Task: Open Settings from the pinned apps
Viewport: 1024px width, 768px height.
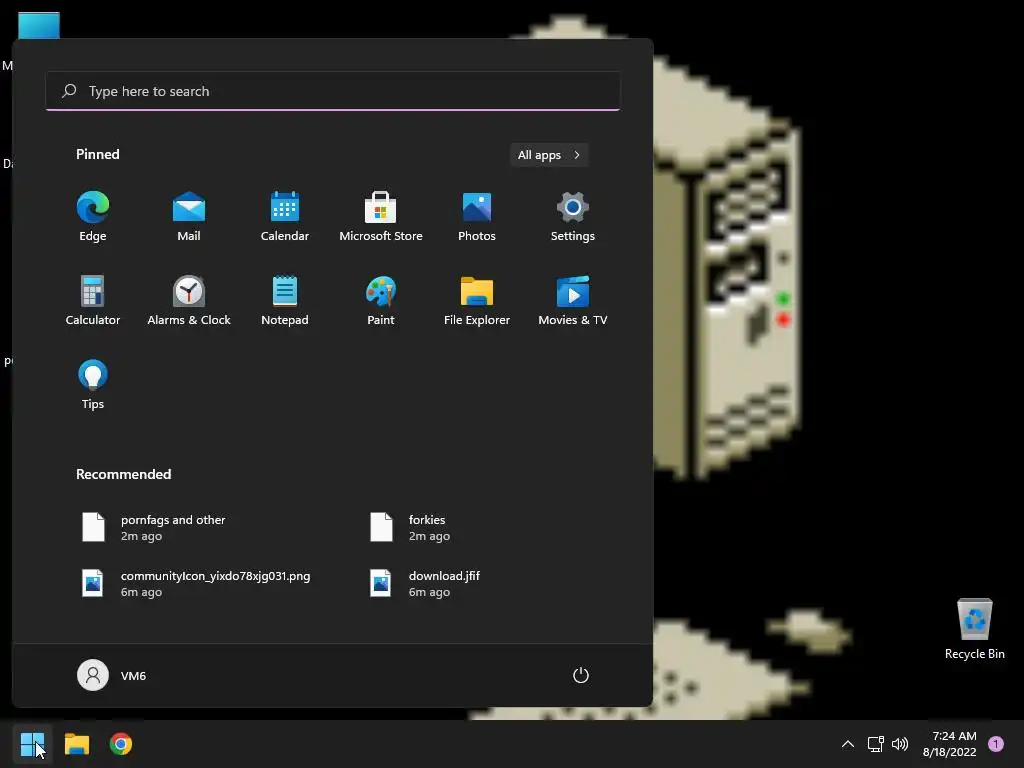Action: pyautogui.click(x=573, y=217)
